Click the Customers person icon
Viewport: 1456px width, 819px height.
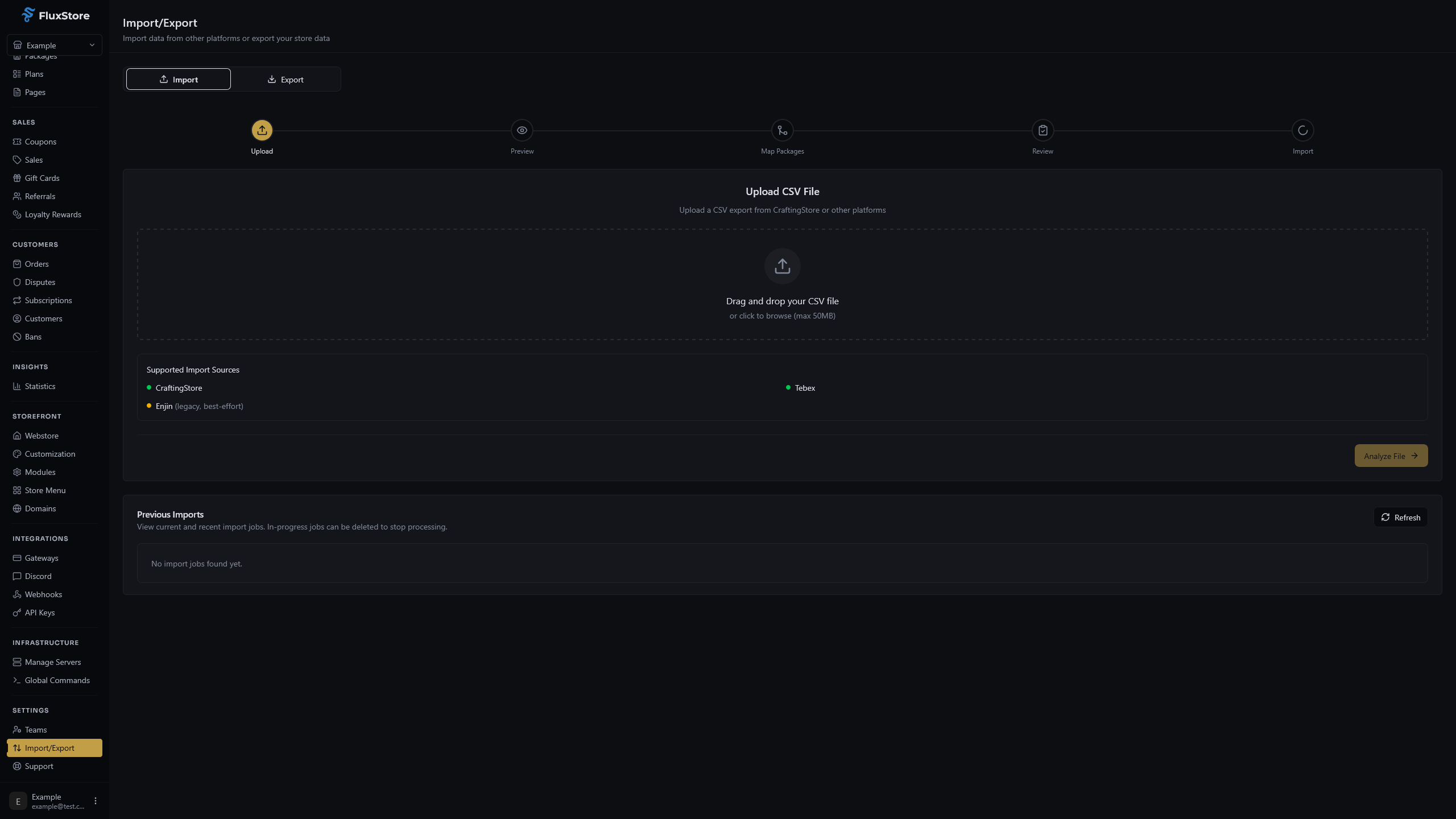coord(17,318)
